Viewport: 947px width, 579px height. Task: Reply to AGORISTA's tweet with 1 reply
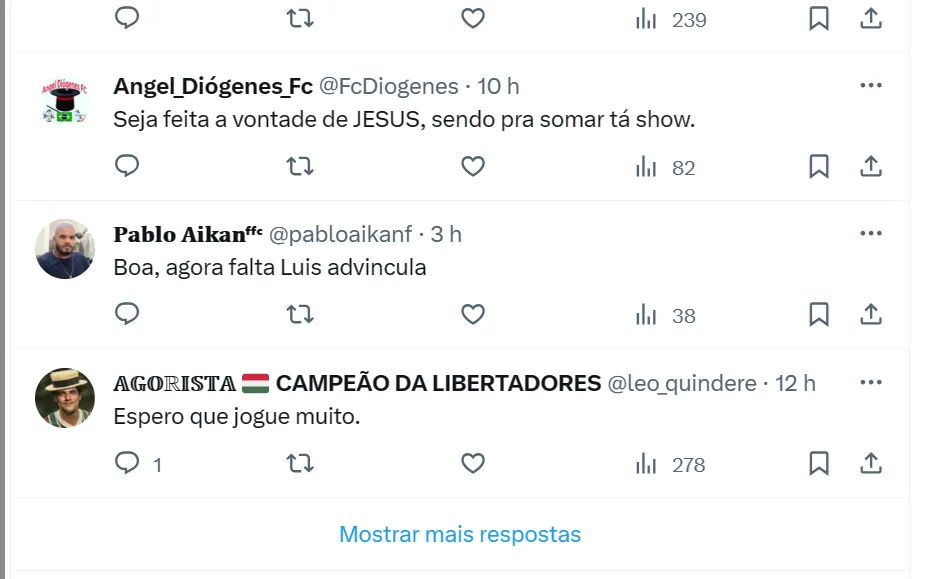tap(127, 463)
